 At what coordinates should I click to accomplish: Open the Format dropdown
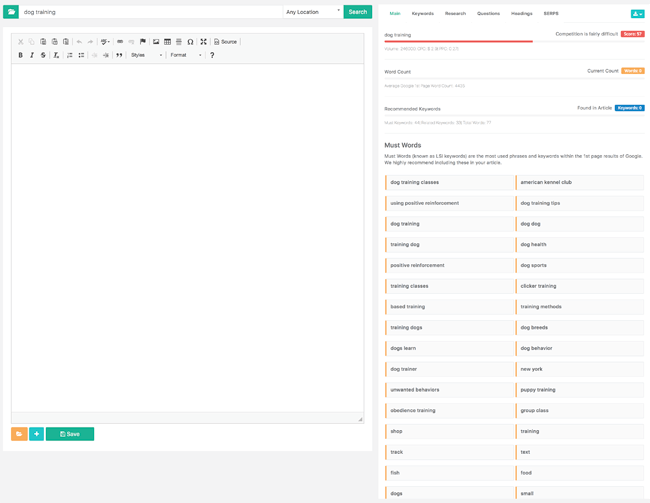[x=185, y=55]
